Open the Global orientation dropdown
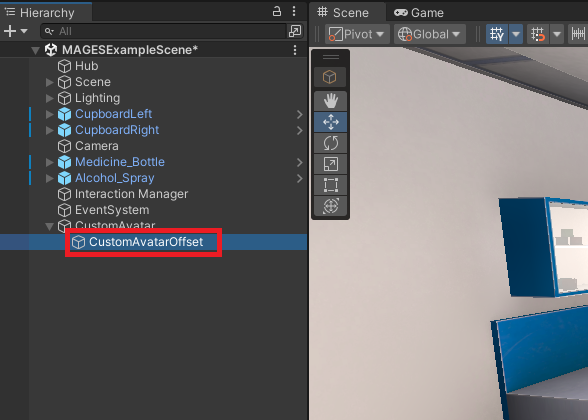 point(430,34)
